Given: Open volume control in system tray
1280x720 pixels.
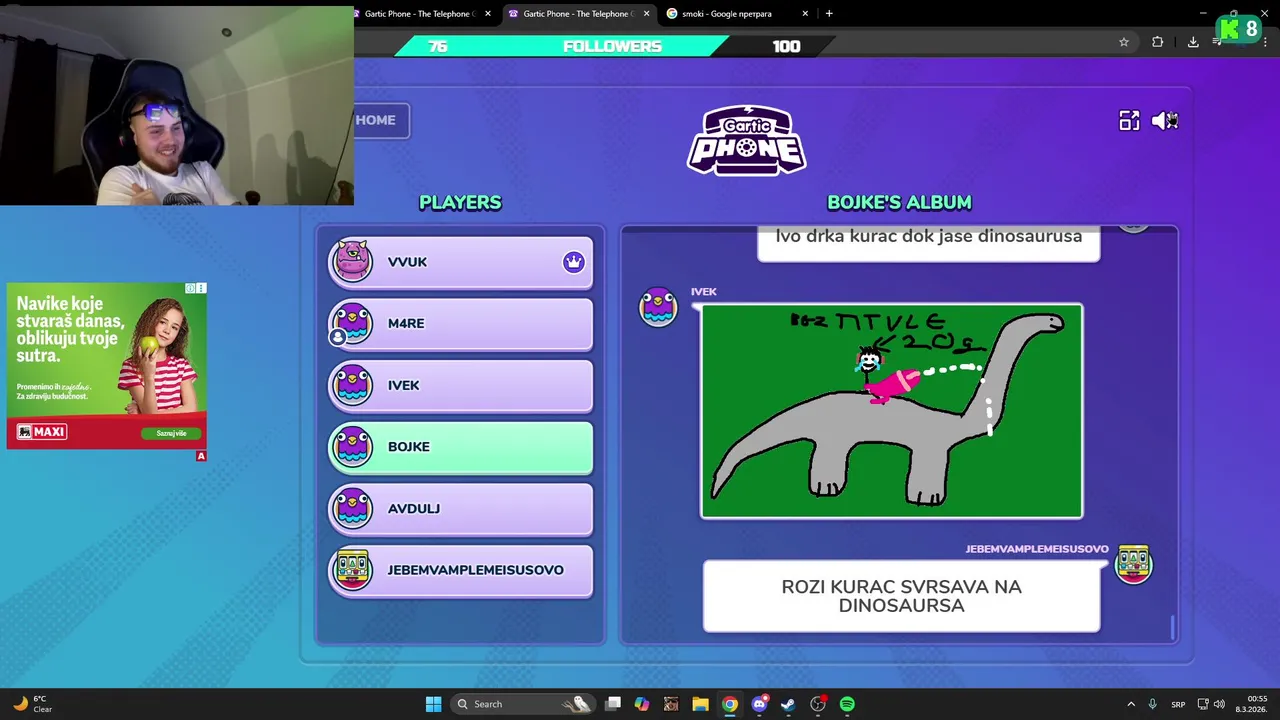Looking at the screenshot, I should coord(1219,704).
